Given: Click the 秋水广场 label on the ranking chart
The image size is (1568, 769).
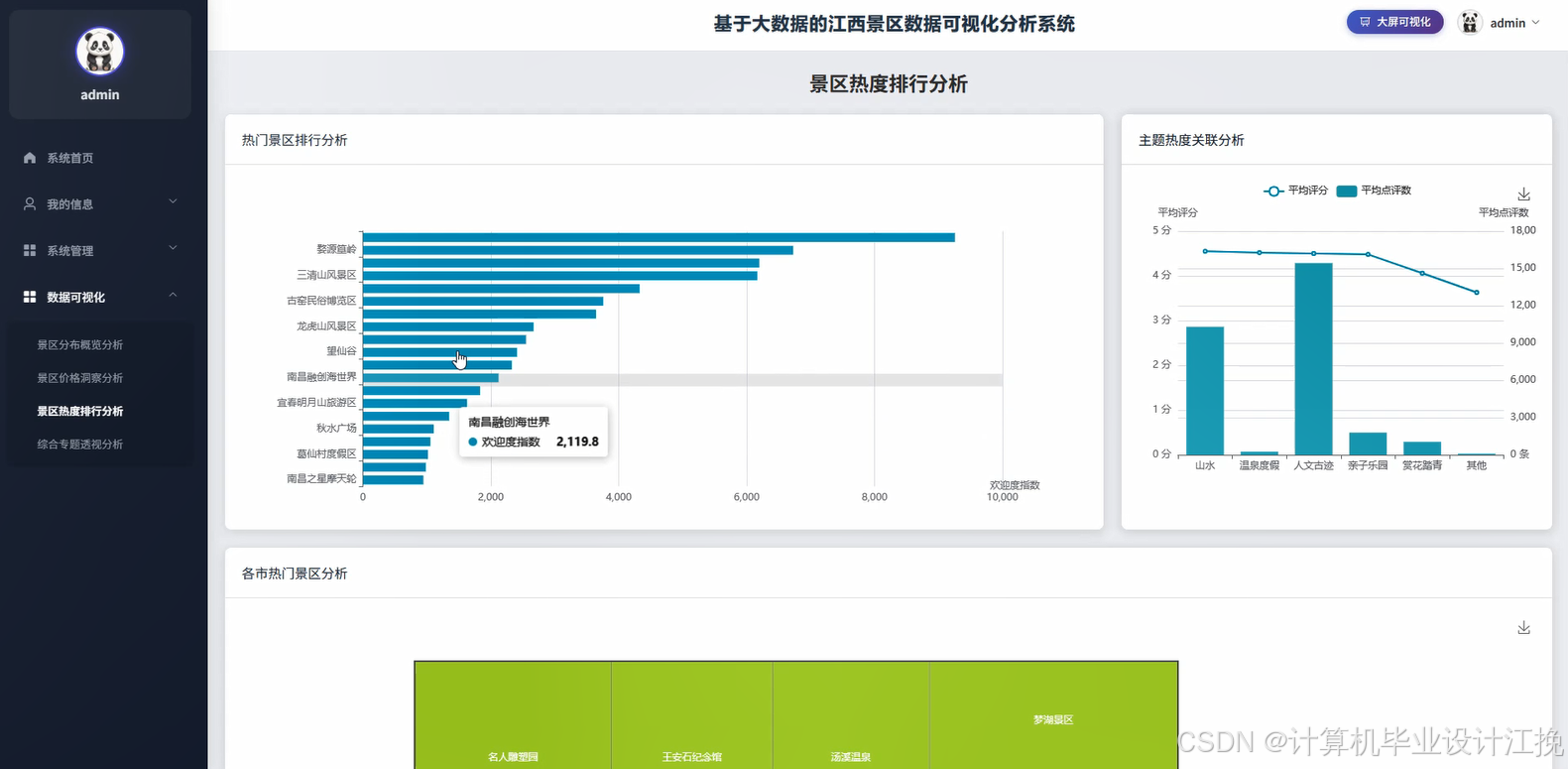Looking at the screenshot, I should click(x=336, y=429).
